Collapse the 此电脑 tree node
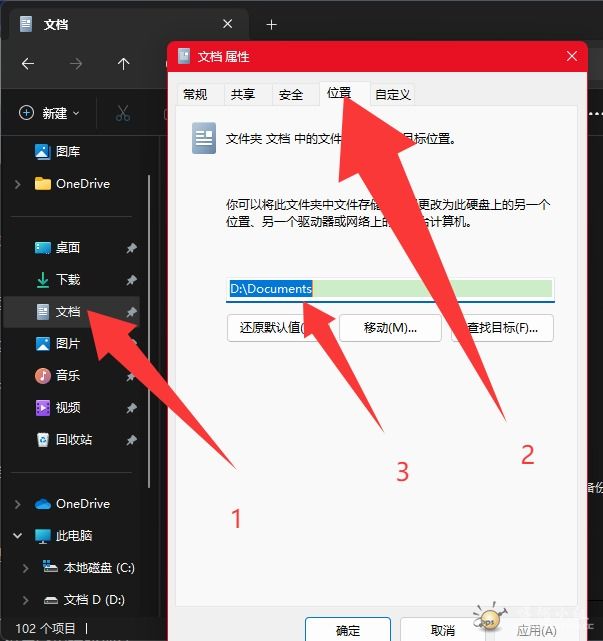 [17, 536]
